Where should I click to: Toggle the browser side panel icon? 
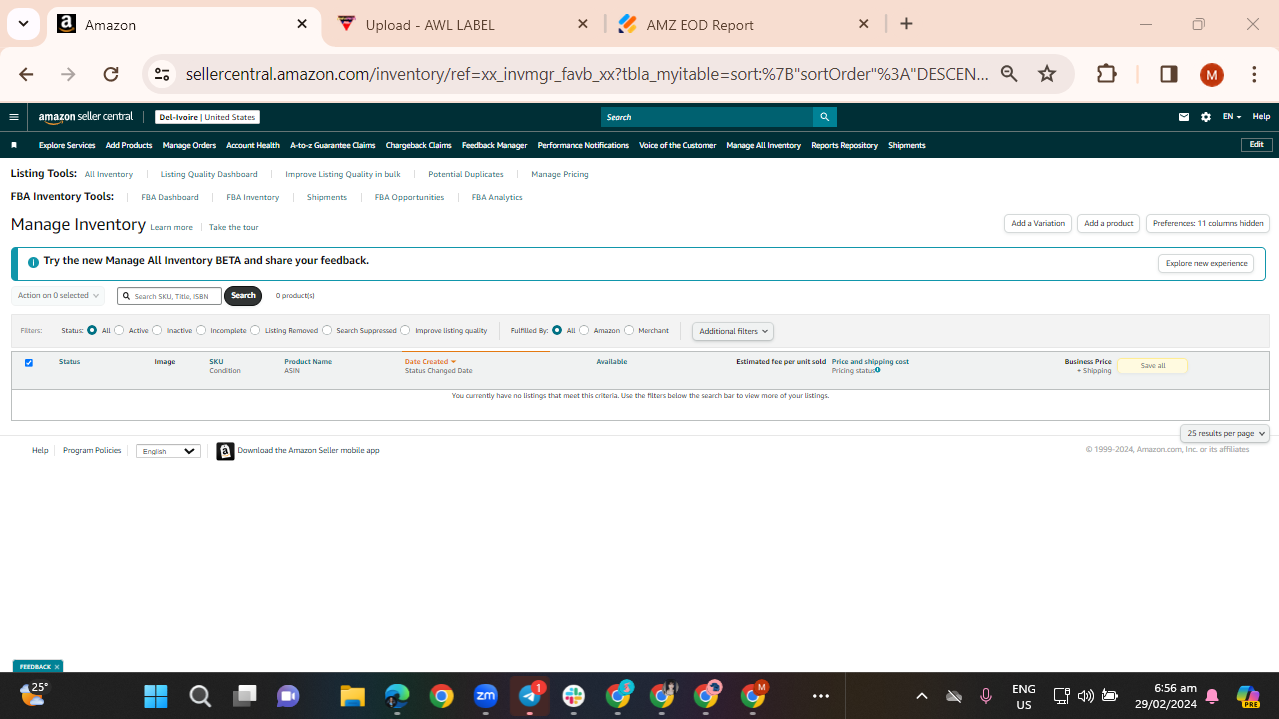(x=1168, y=74)
